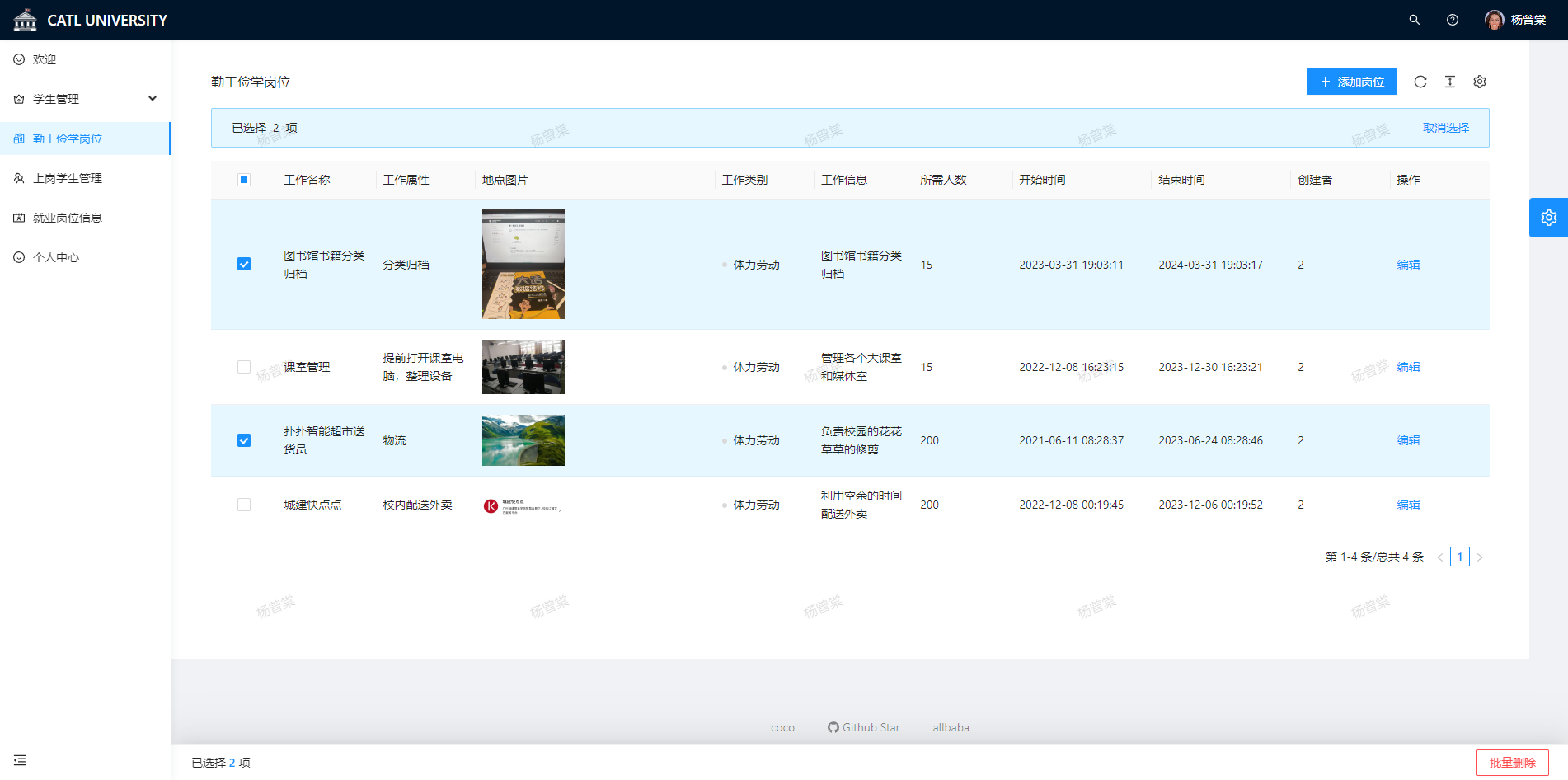1568x780 pixels.
Task: Click 取消选择 to clear selection
Action: (1446, 128)
